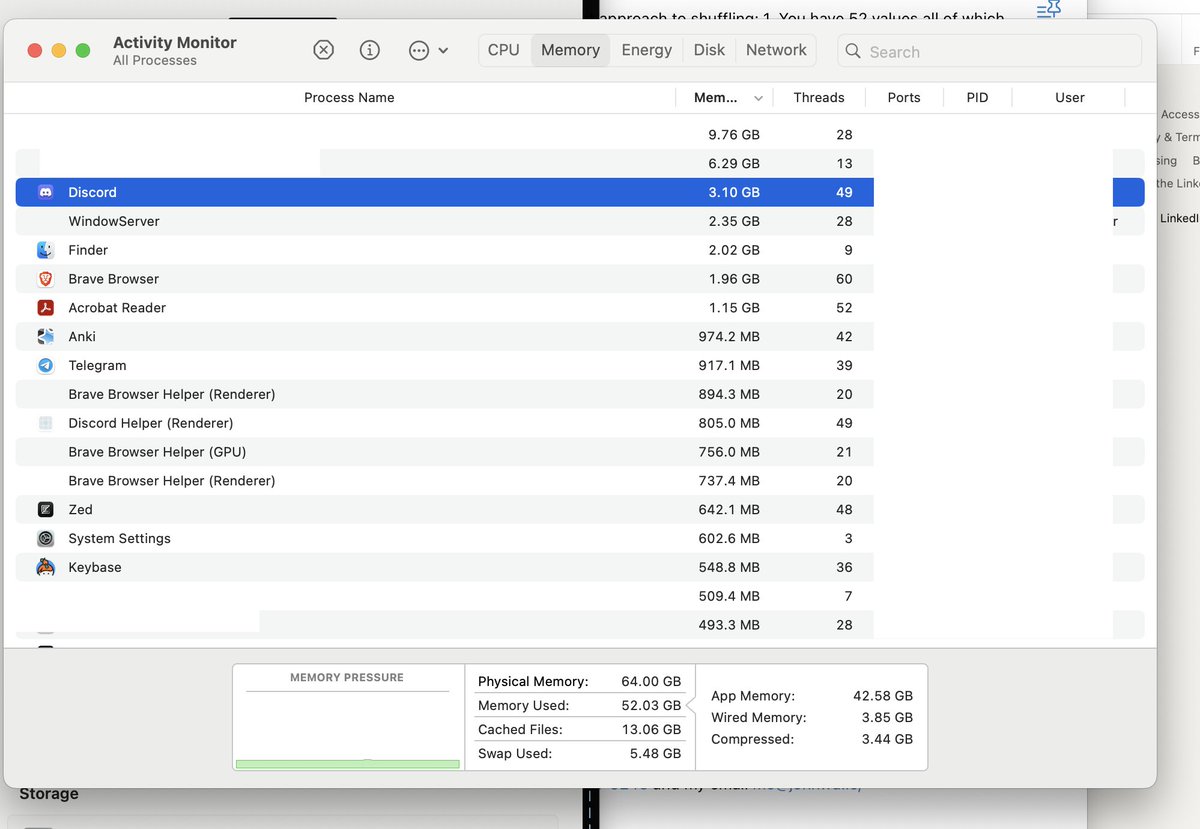Click the Finder icon in process list
The height and width of the screenshot is (829, 1200).
[x=45, y=250]
